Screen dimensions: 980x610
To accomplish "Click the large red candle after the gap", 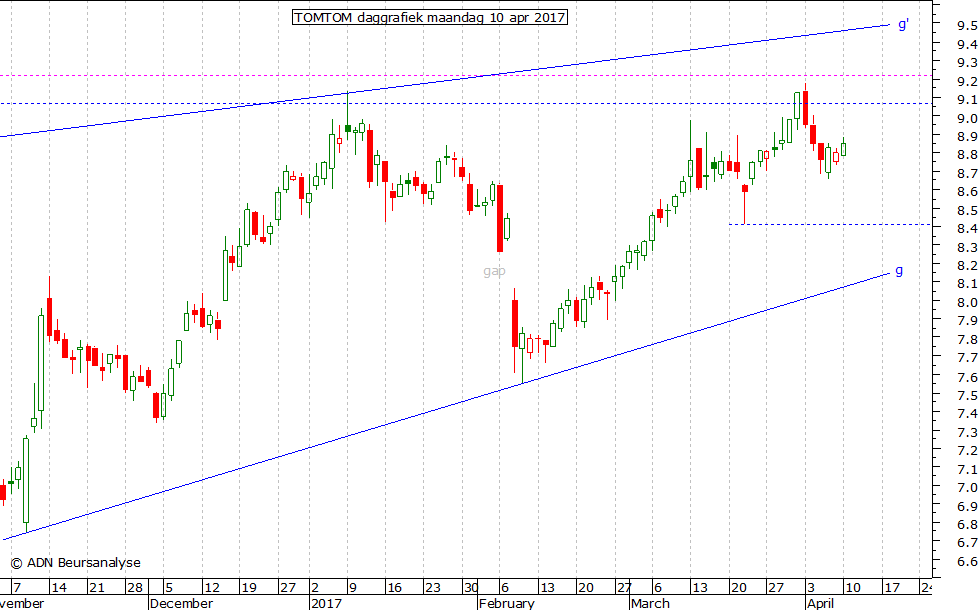I will click(x=515, y=323).
